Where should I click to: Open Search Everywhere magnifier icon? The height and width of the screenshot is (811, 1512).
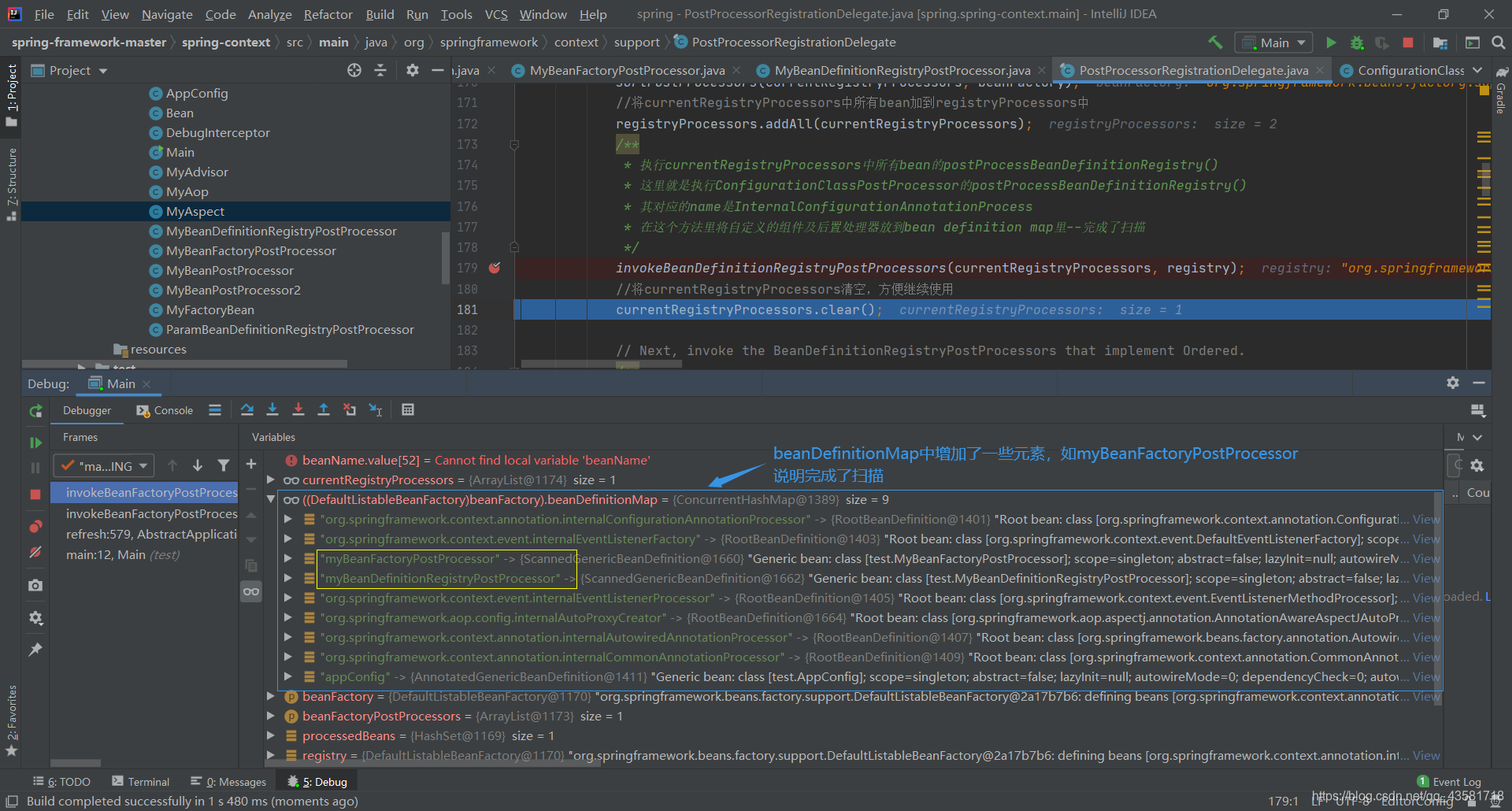click(1498, 43)
